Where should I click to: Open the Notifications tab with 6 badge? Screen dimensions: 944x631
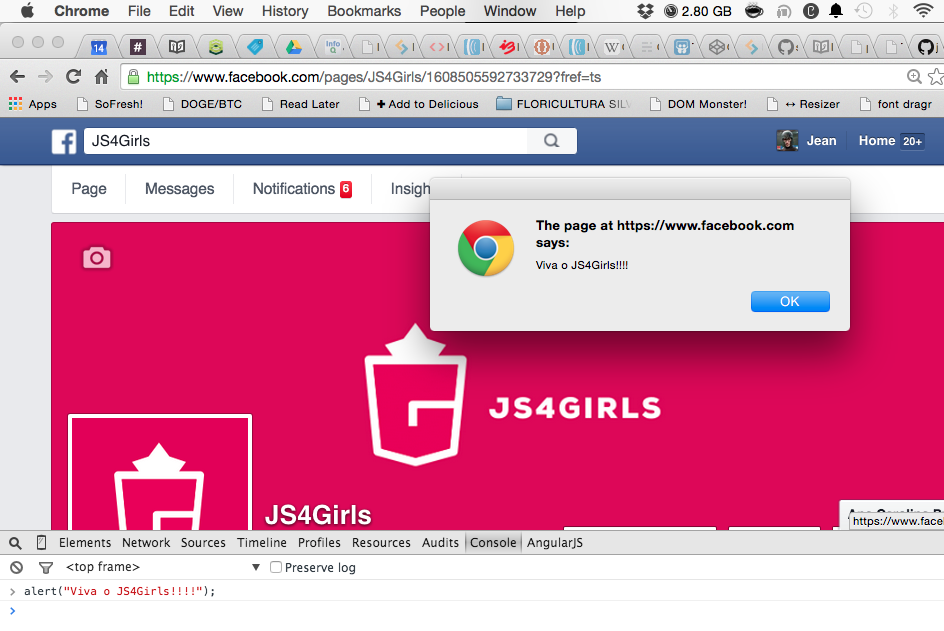click(x=302, y=189)
